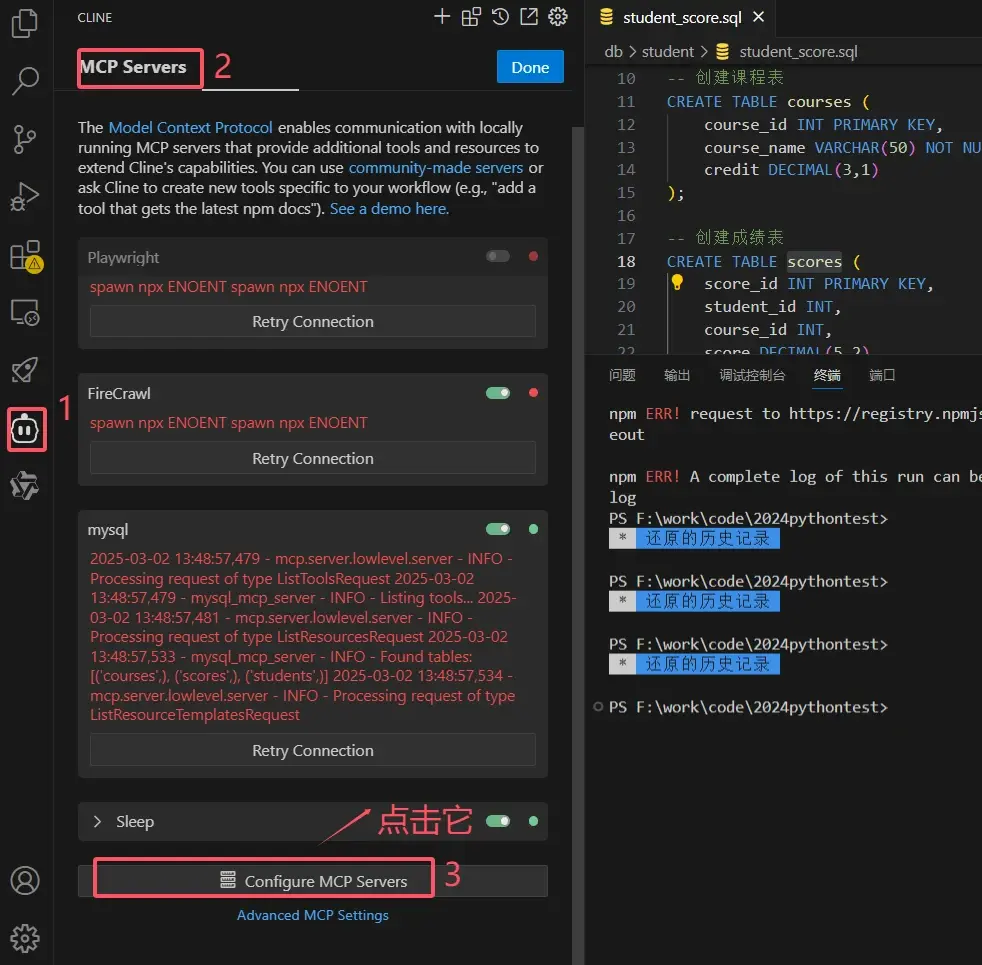Turn off the mysql server toggle
Screen dimensions: 982x965
[x=497, y=529]
